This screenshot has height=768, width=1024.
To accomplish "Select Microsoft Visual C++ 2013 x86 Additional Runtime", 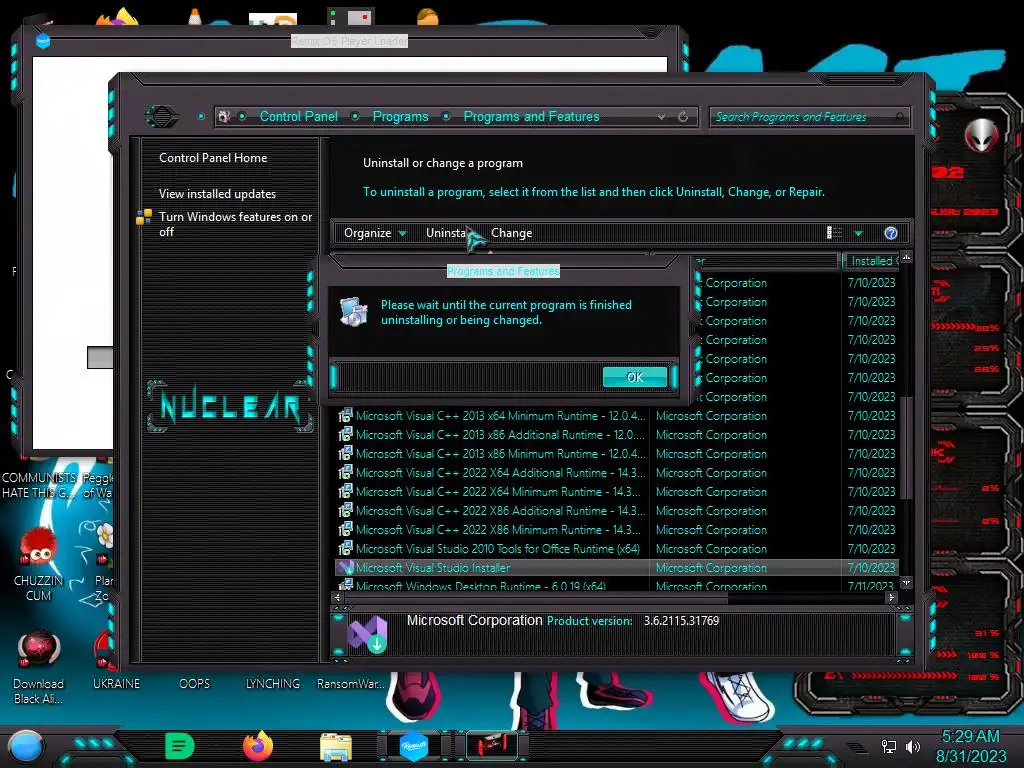I will [x=500, y=434].
